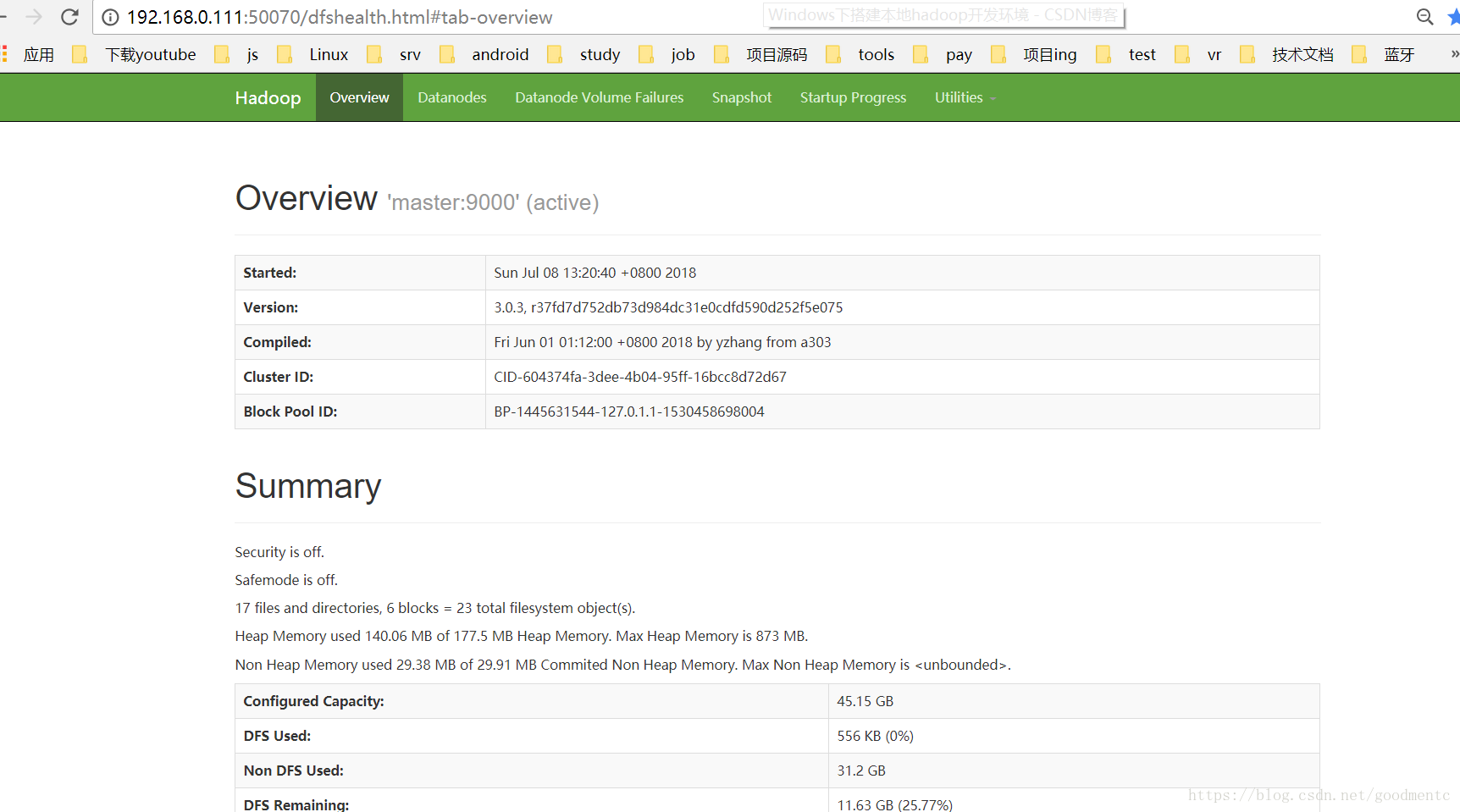This screenshot has width=1460, height=812.
Task: Click the 'Heap Memory used 140.06 MB' line
Action: (x=522, y=636)
